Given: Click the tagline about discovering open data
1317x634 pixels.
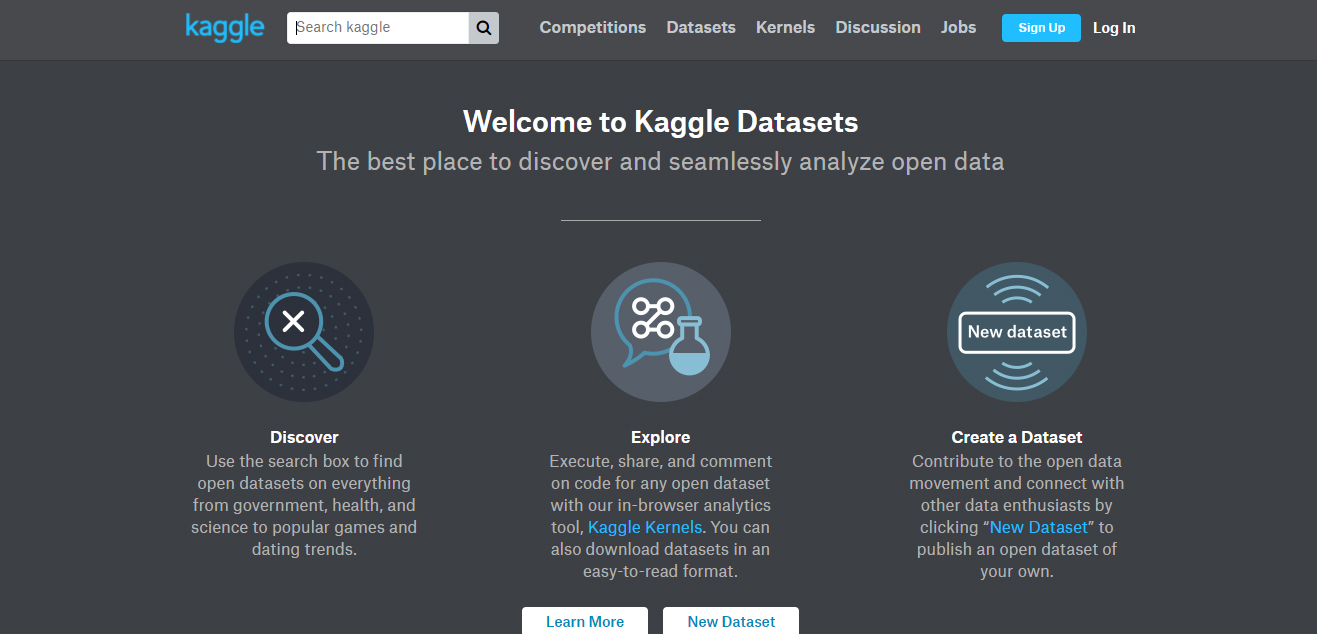Looking at the screenshot, I should tap(660, 161).
